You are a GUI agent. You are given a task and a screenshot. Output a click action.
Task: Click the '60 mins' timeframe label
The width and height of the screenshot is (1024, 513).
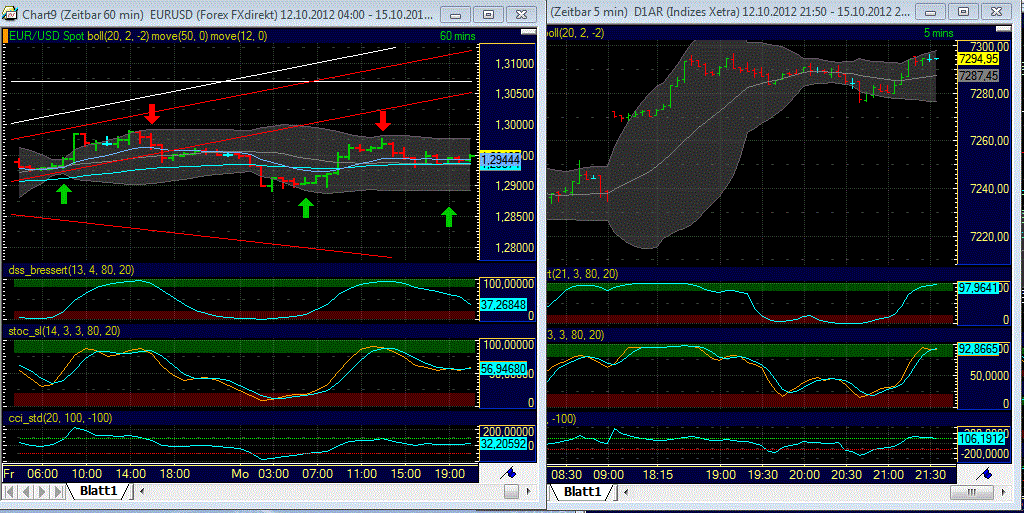click(457, 36)
